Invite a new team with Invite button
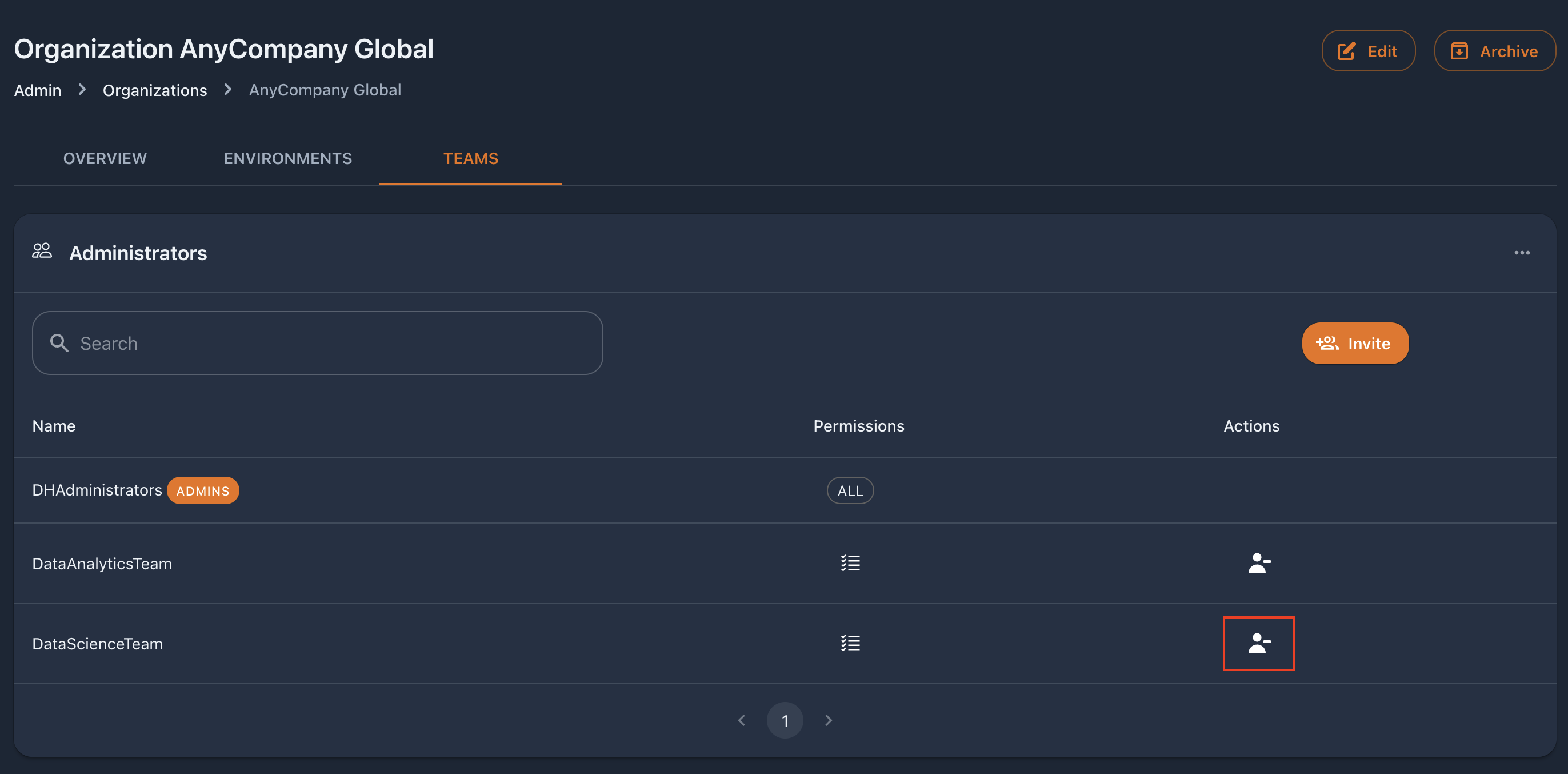 click(1355, 343)
